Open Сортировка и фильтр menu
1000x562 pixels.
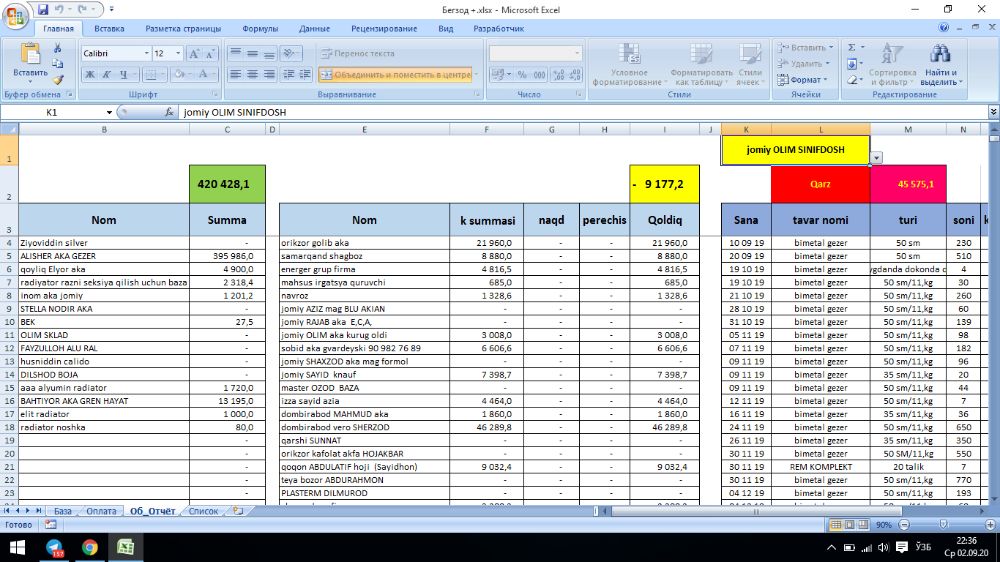[x=892, y=64]
